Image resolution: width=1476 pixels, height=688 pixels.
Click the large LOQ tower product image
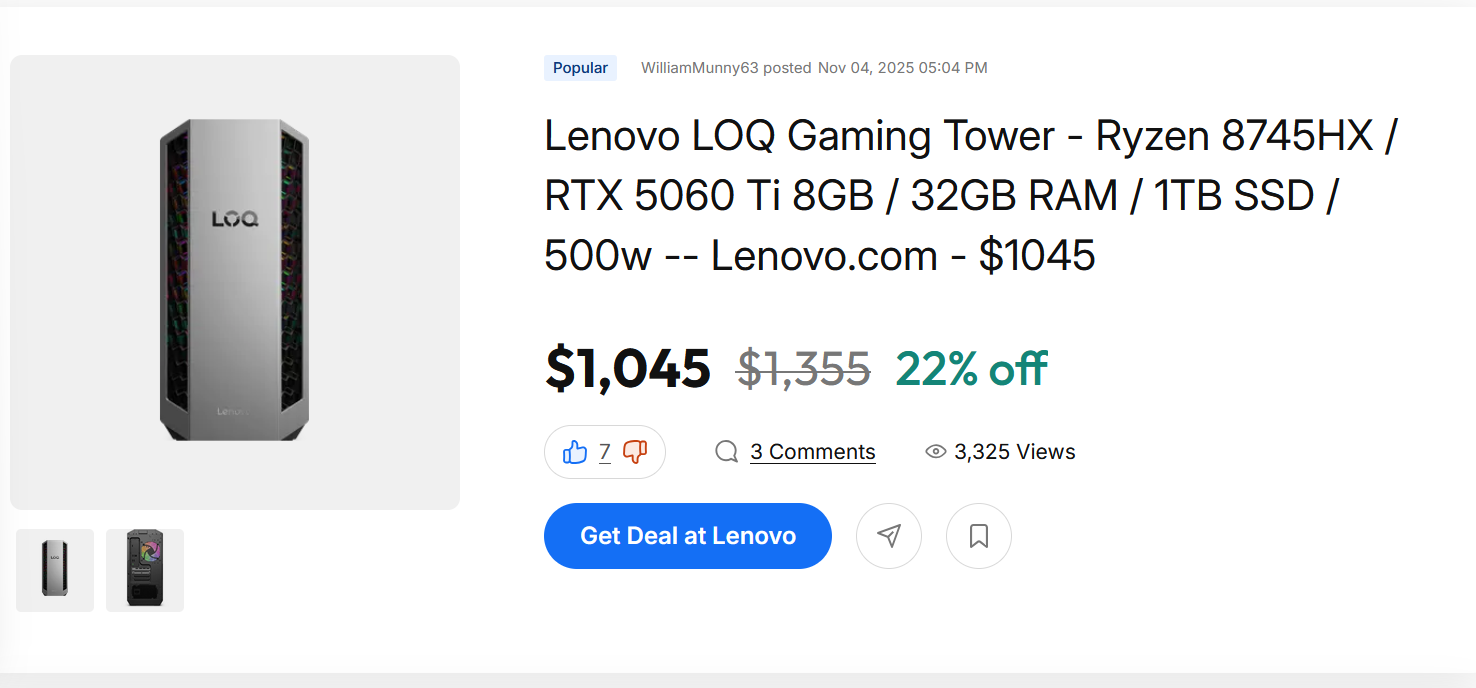(x=235, y=282)
